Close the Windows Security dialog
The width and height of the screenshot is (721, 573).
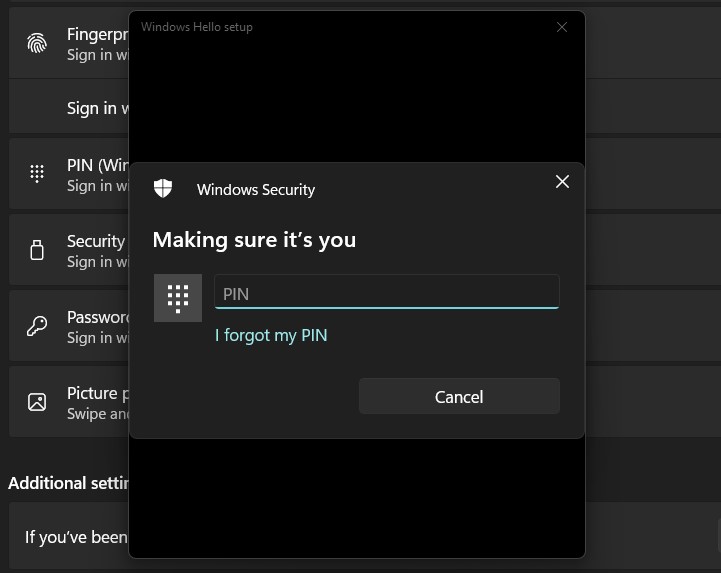[562, 181]
